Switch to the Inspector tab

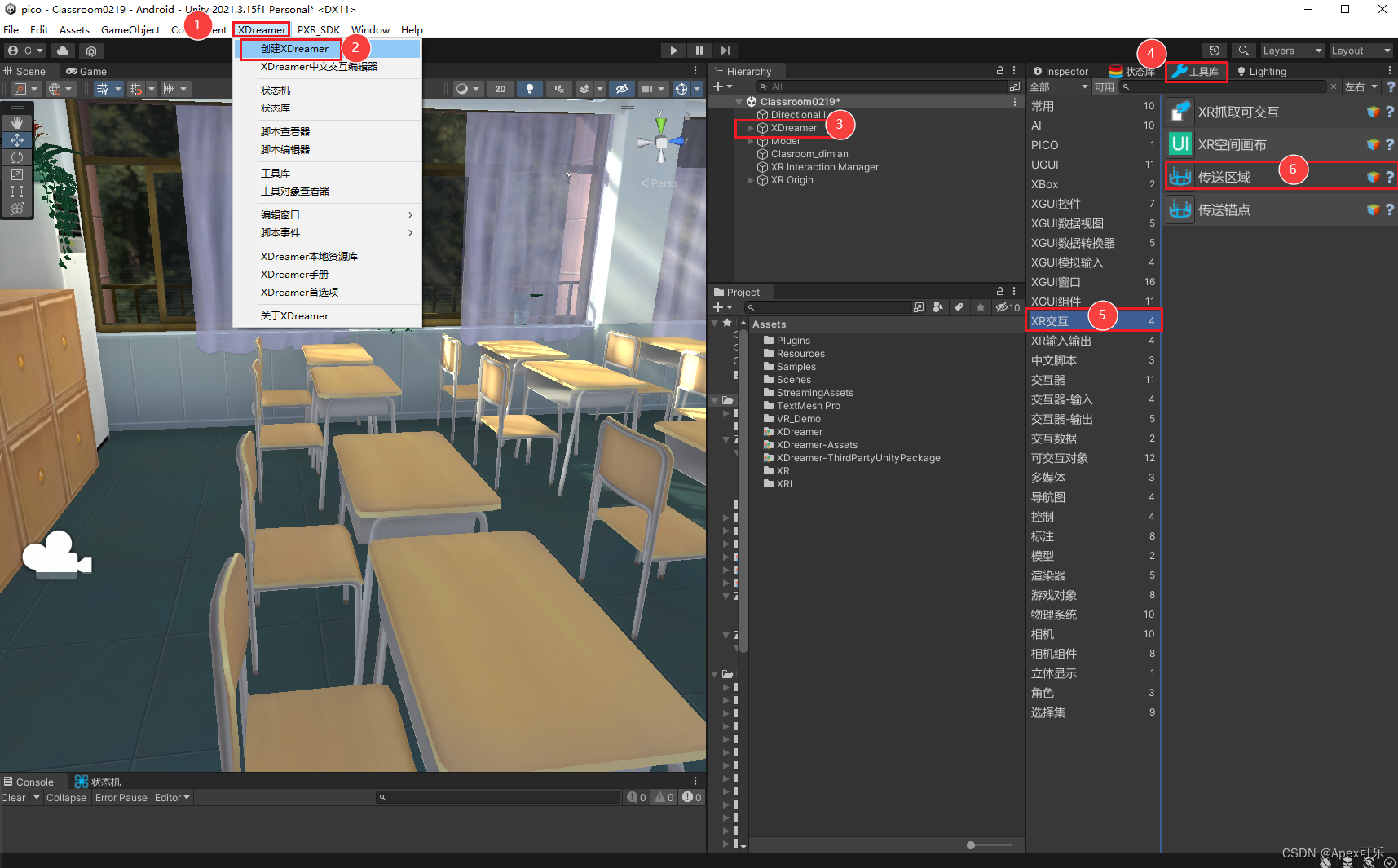pyautogui.click(x=1061, y=71)
